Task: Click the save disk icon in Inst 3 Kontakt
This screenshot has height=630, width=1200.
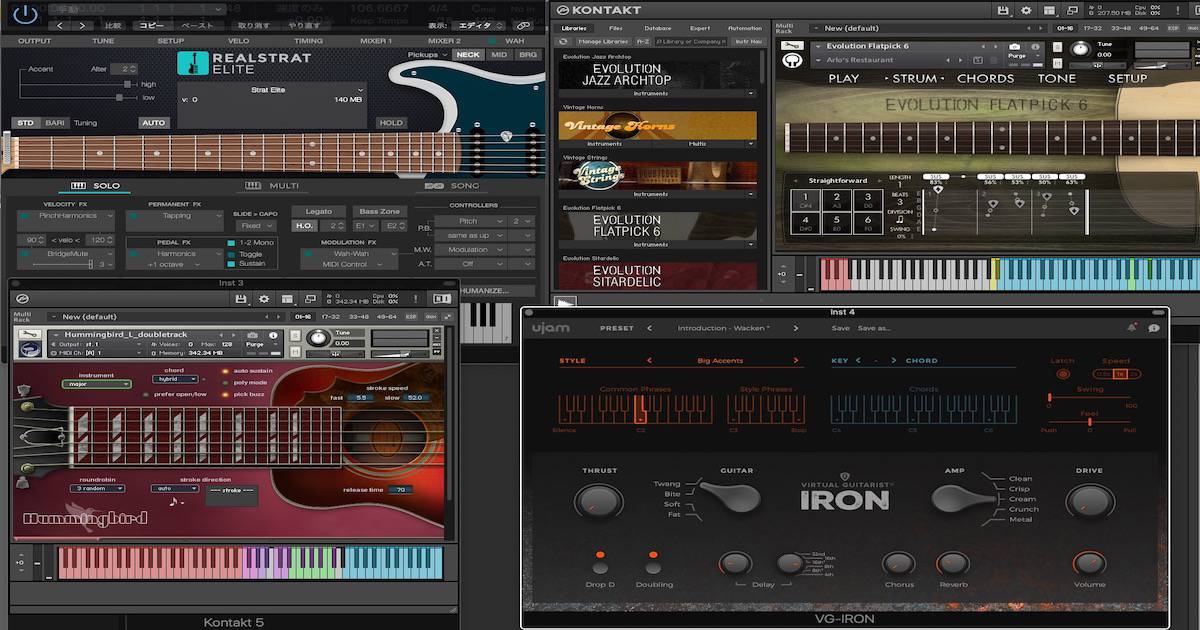Action: 240,298
